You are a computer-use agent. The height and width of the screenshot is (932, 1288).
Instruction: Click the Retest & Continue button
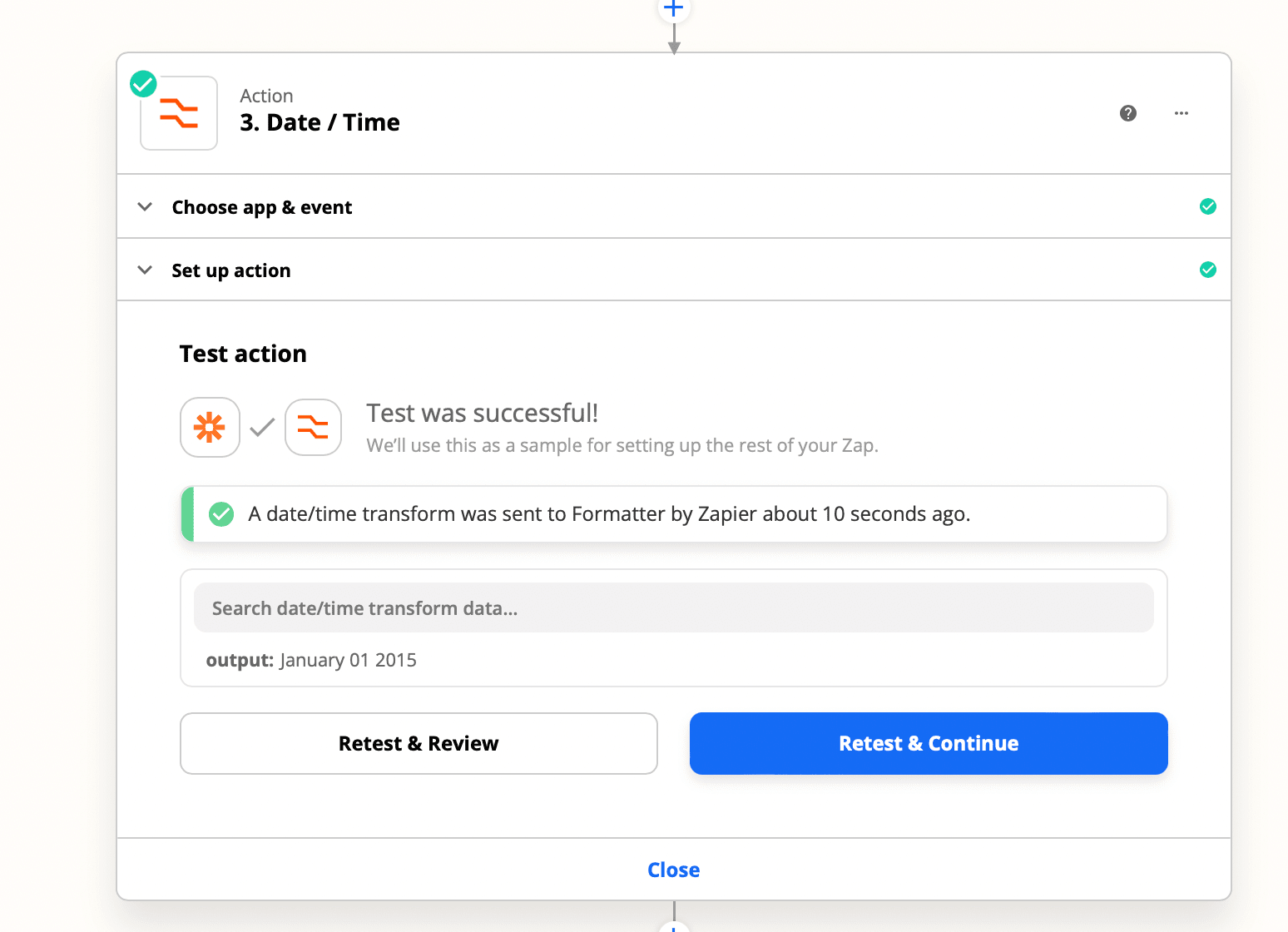point(929,743)
